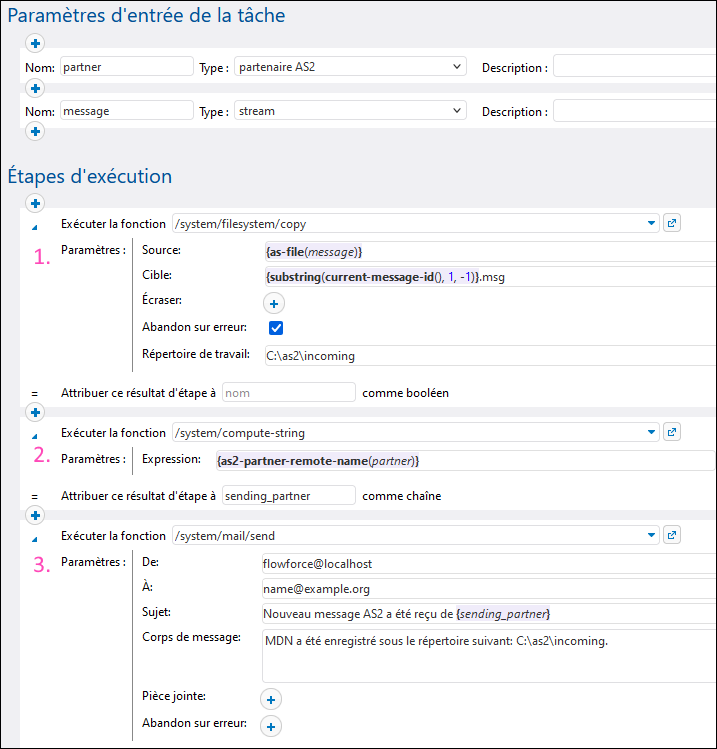Click the Répertoire de travail field
Viewport: 717px width, 749px height.
488,355
